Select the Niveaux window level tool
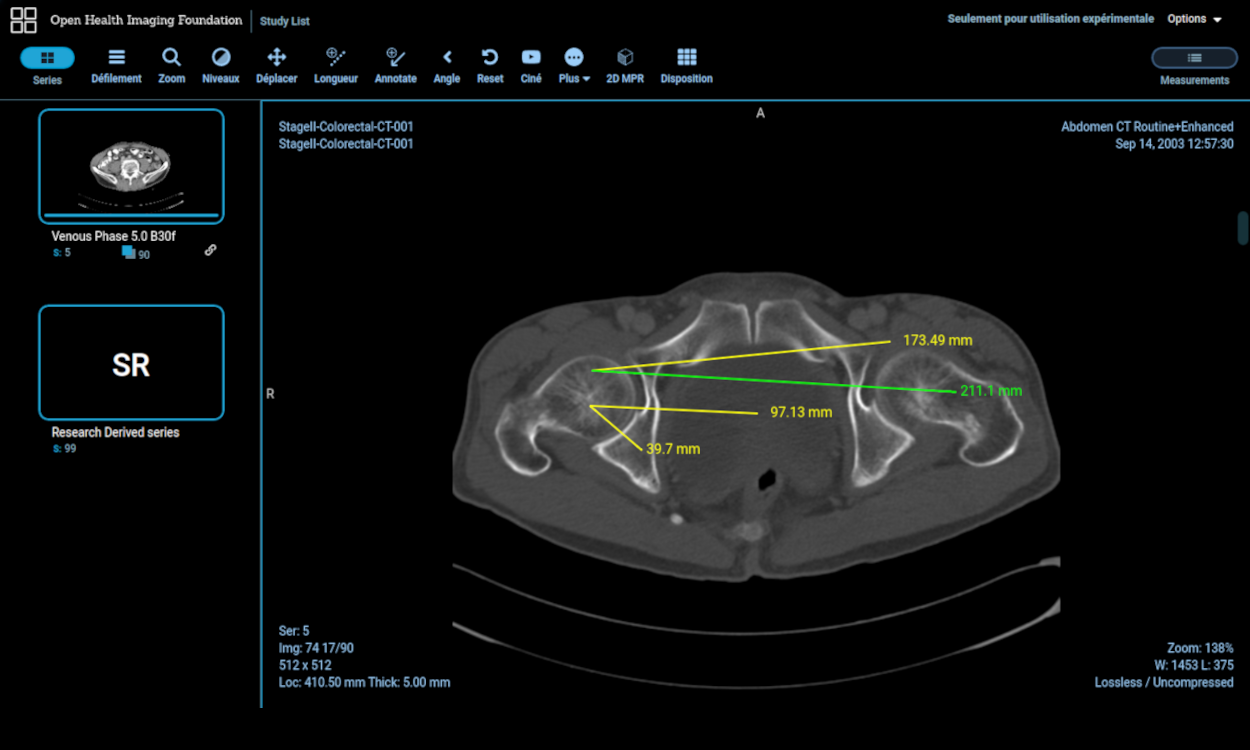Viewport: 1250px width, 750px height. 221,65
